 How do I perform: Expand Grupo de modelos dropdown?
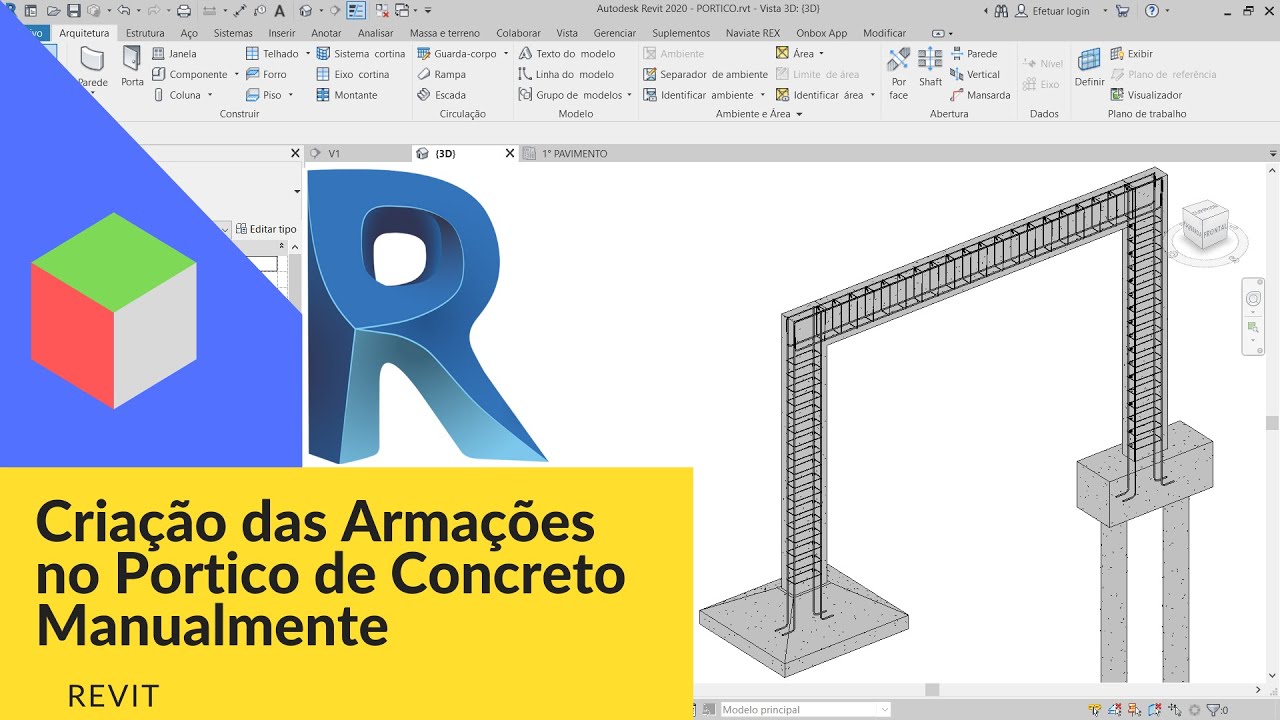[x=629, y=95]
